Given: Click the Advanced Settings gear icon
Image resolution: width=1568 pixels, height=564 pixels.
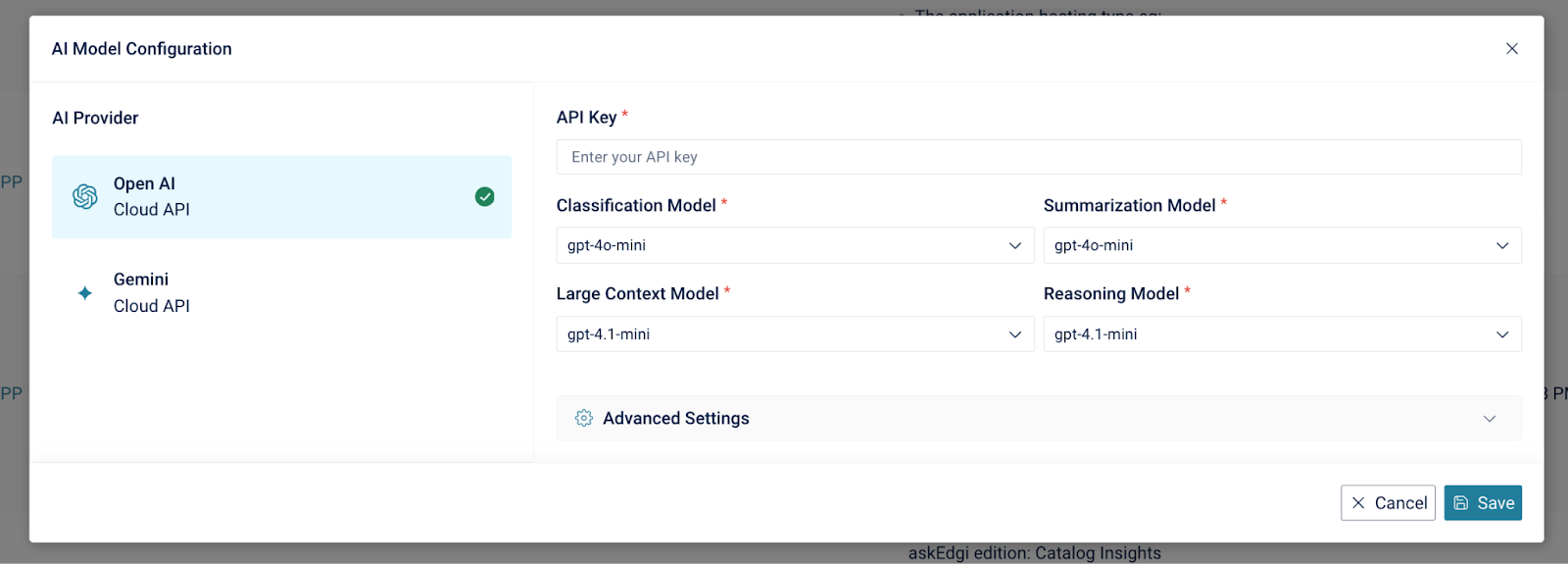Looking at the screenshot, I should tap(584, 419).
